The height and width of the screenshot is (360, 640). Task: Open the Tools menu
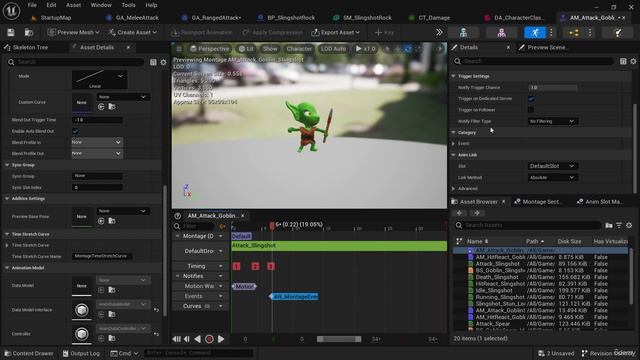pyautogui.click(x=128, y=5)
